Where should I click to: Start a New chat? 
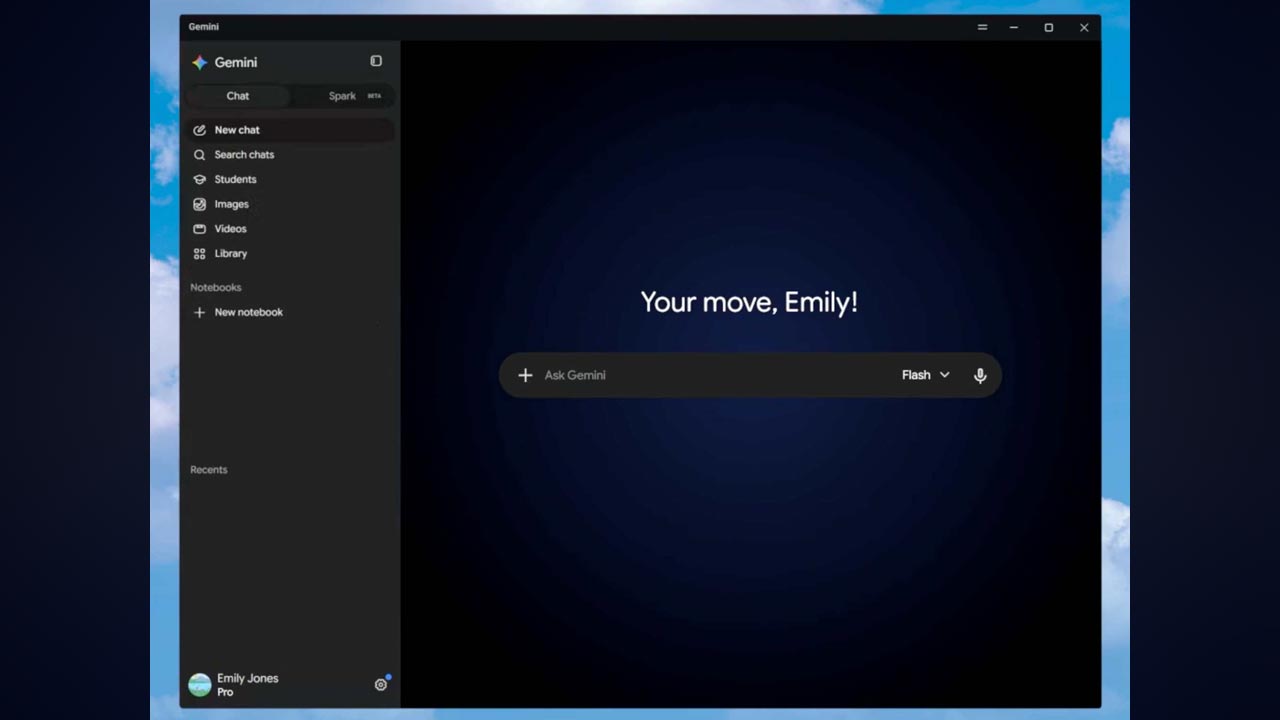point(289,130)
